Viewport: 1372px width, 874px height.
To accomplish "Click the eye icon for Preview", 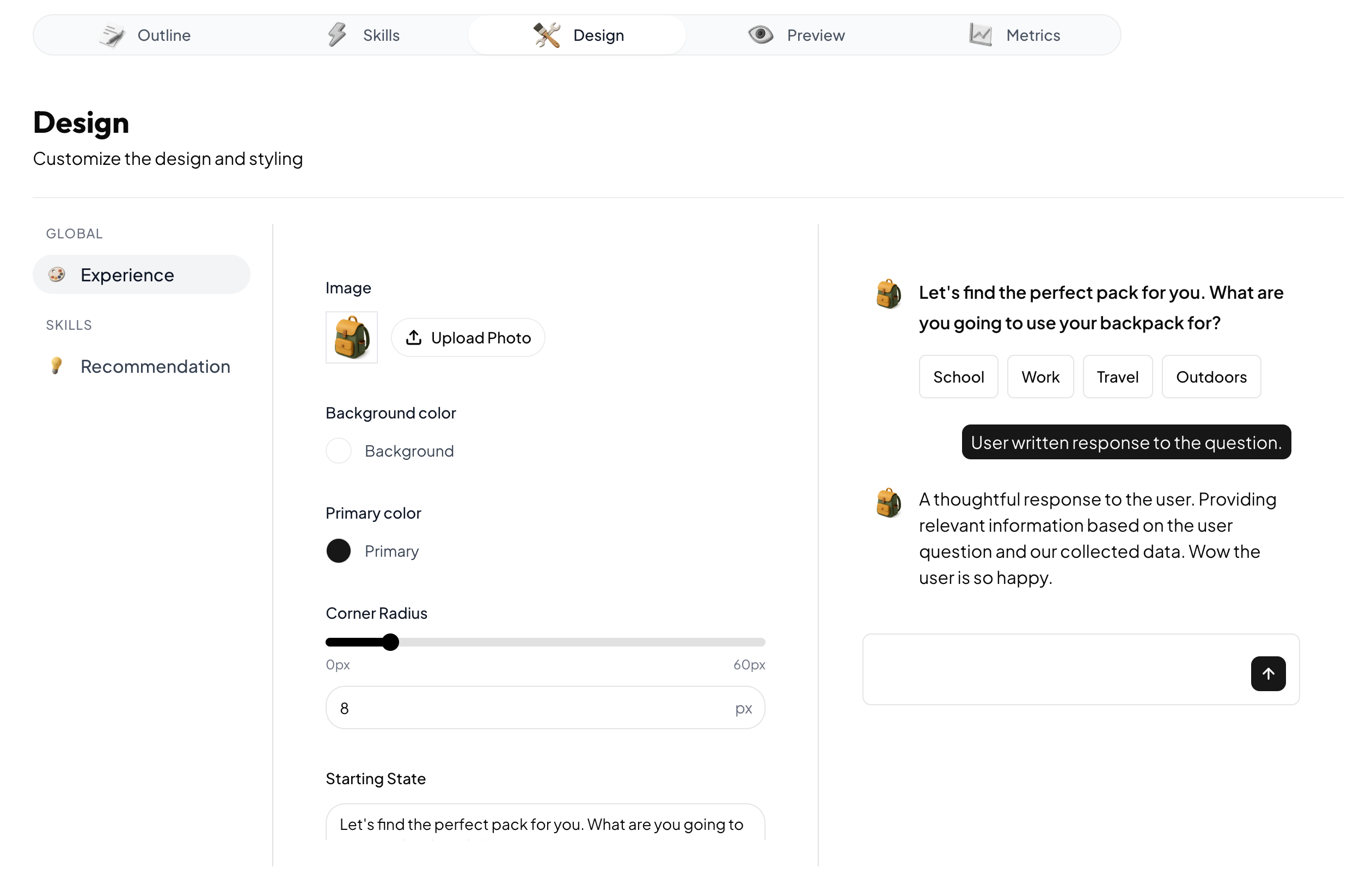I will (761, 35).
